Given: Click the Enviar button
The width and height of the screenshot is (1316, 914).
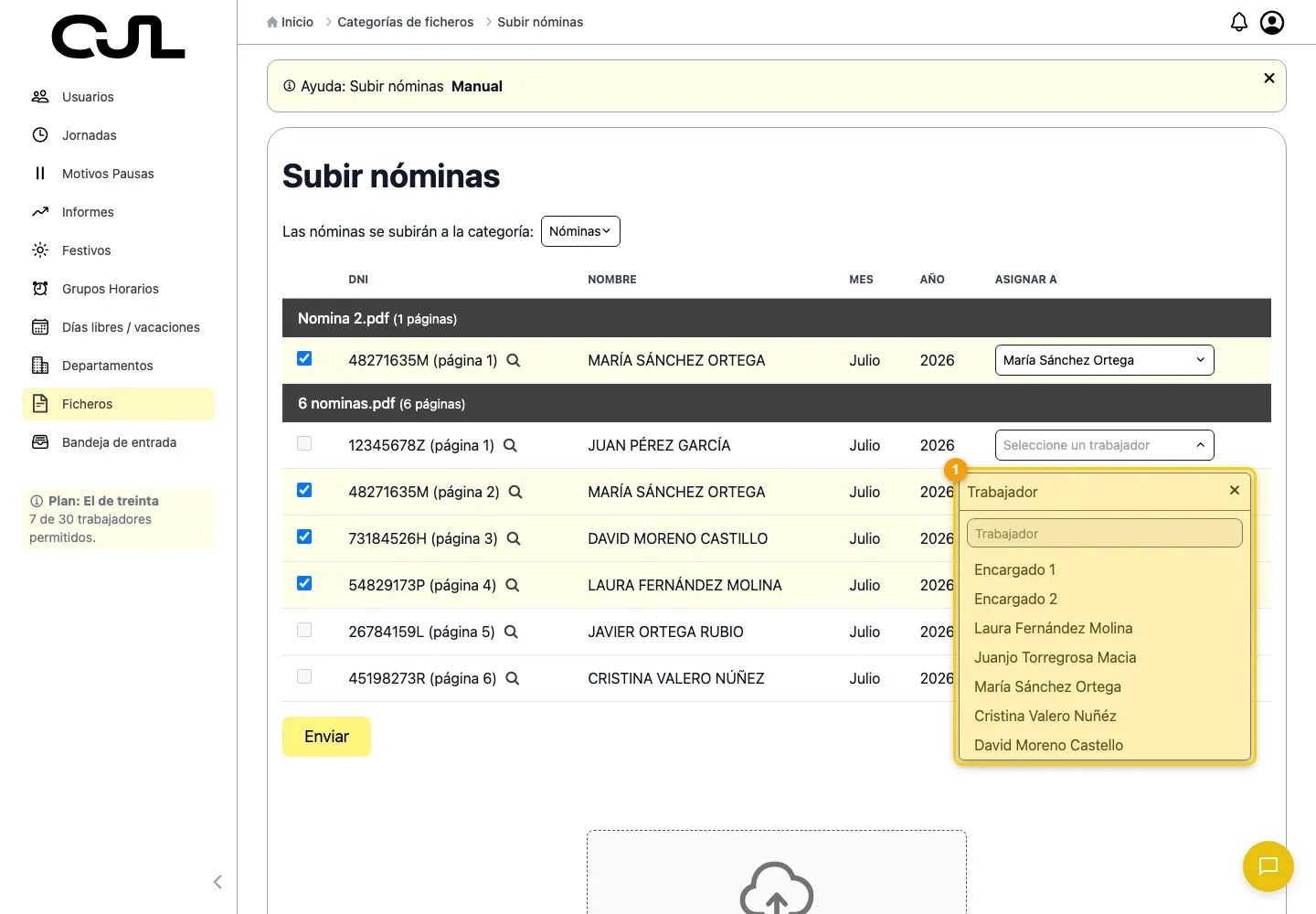Looking at the screenshot, I should (326, 737).
